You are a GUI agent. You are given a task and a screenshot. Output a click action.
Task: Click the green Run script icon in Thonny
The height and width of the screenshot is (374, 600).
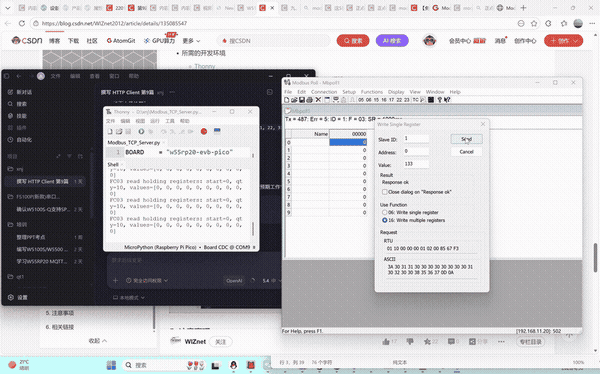click(x=141, y=131)
